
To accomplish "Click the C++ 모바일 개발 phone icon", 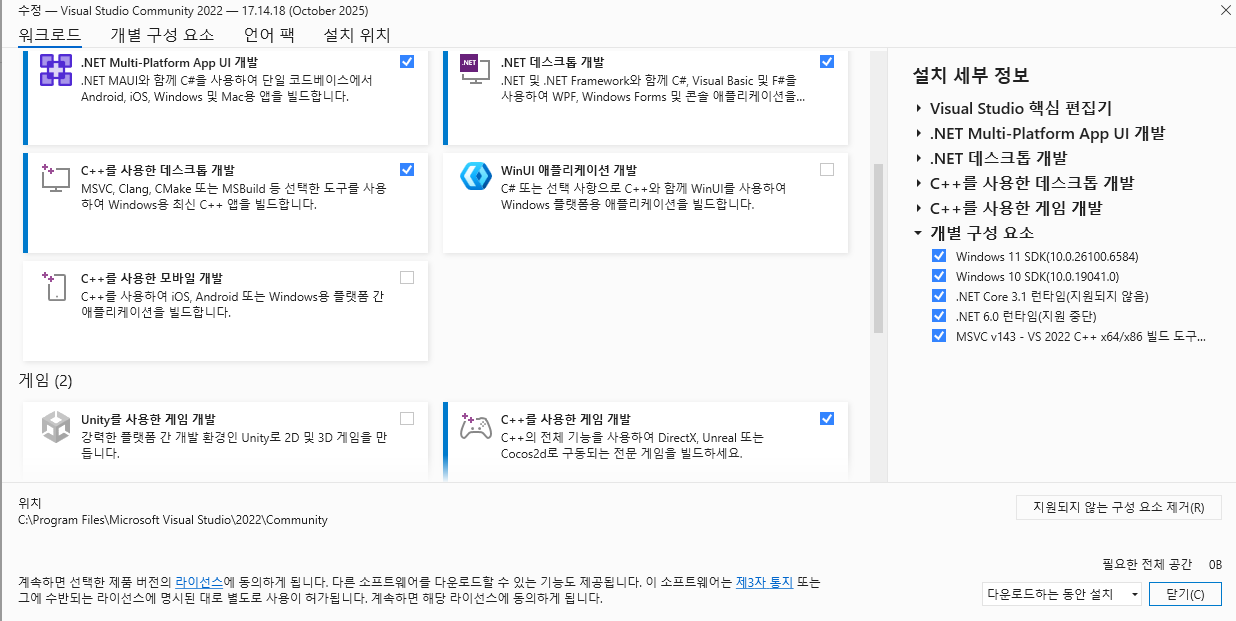I will pyautogui.click(x=55, y=285).
